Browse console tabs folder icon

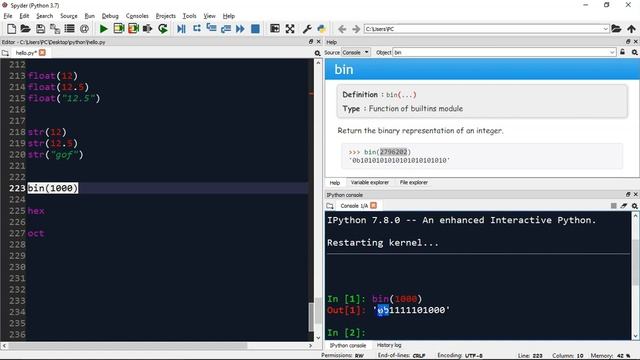[x=330, y=206]
